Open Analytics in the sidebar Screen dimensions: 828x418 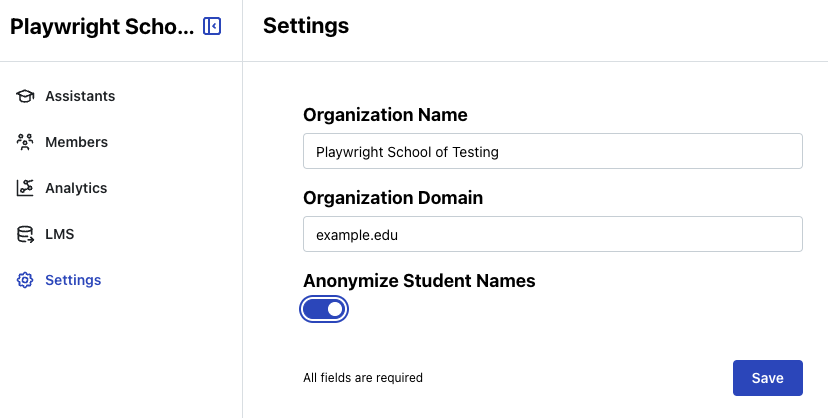[76, 188]
